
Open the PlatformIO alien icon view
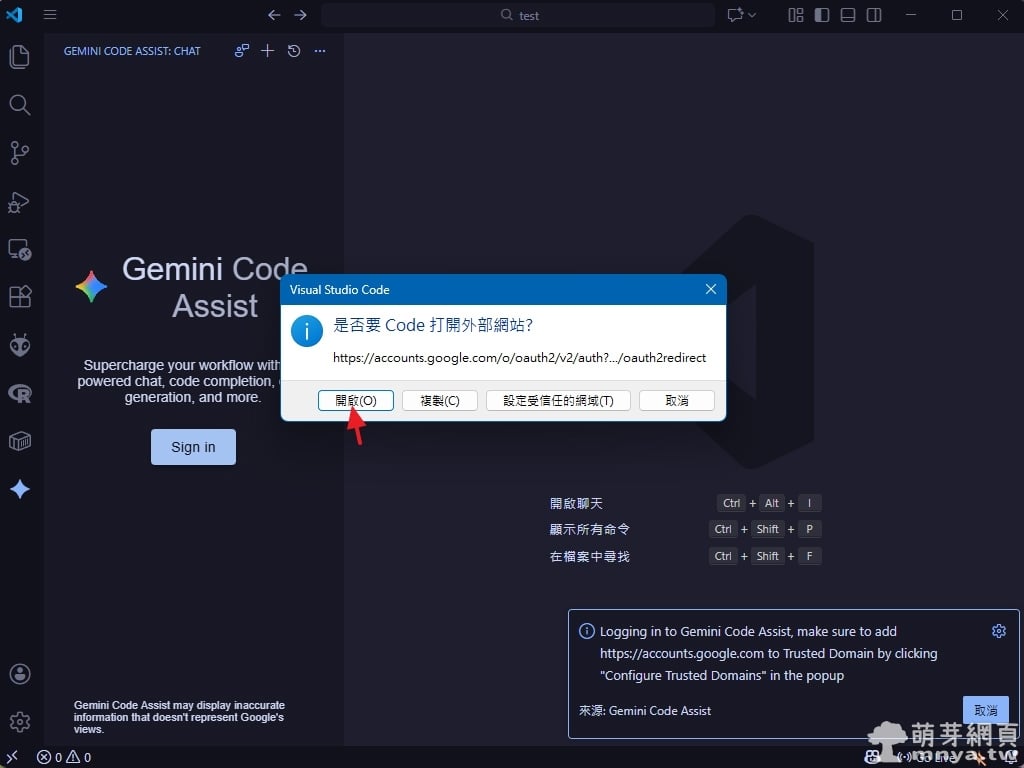tap(19, 345)
